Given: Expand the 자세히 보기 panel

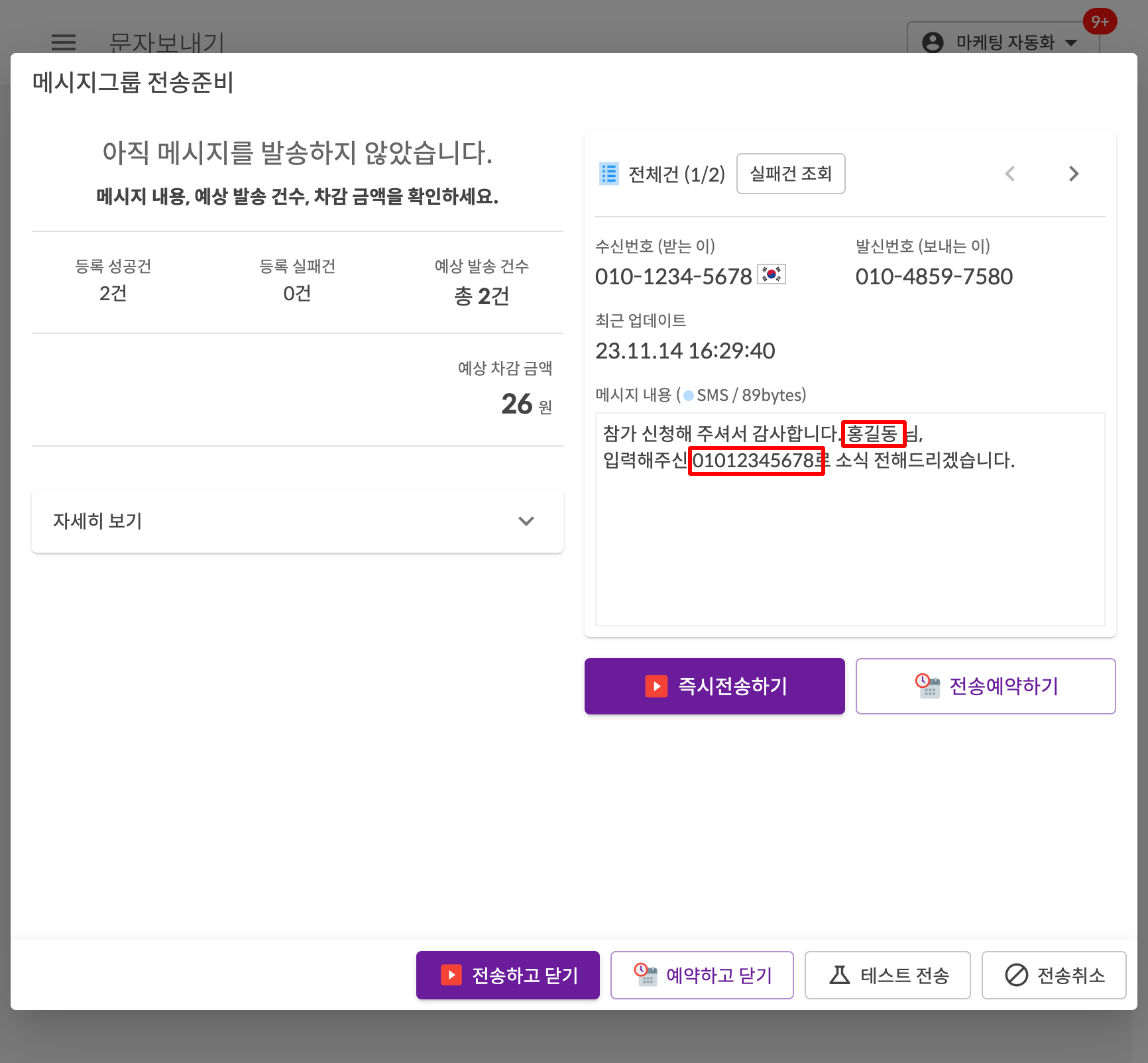Looking at the screenshot, I should pos(298,521).
